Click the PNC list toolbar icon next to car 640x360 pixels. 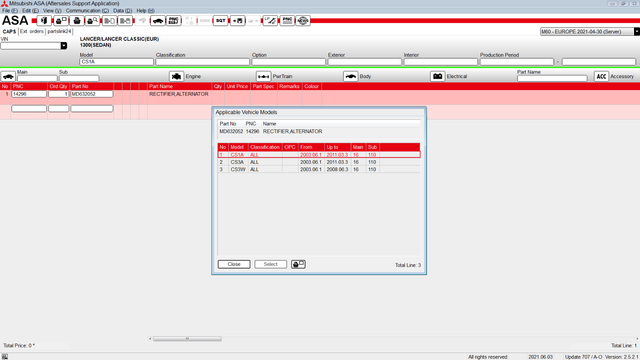[x=173, y=20]
